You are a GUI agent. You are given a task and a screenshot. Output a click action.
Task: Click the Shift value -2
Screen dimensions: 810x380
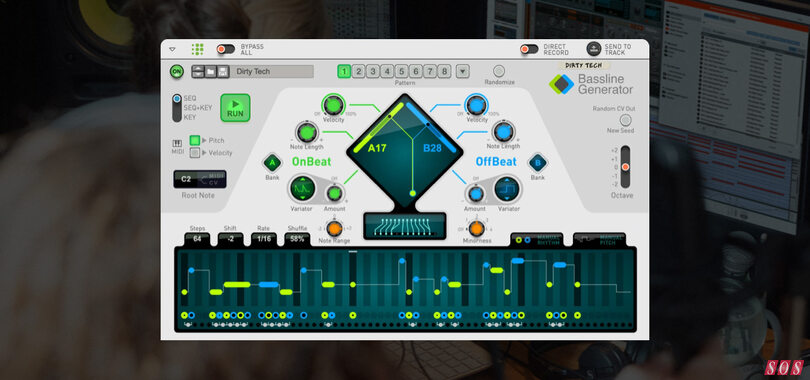click(x=230, y=239)
